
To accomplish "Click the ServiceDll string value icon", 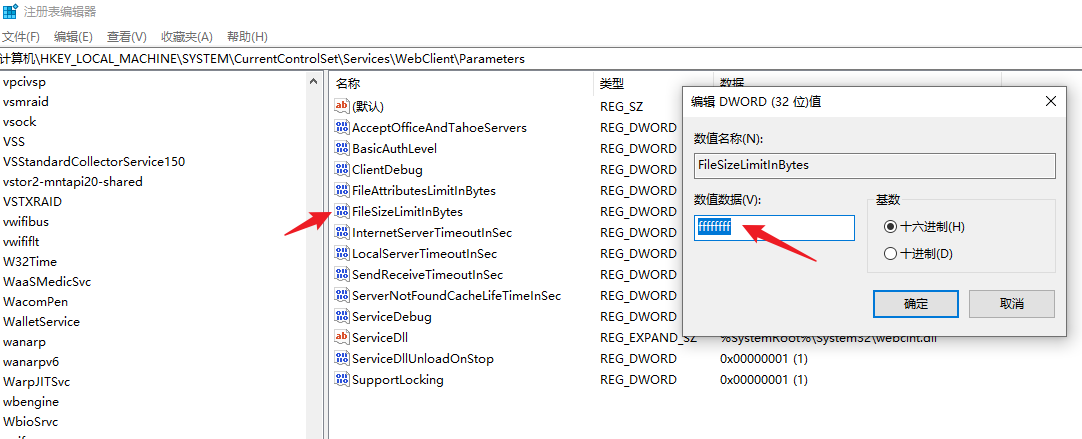I will tap(342, 338).
